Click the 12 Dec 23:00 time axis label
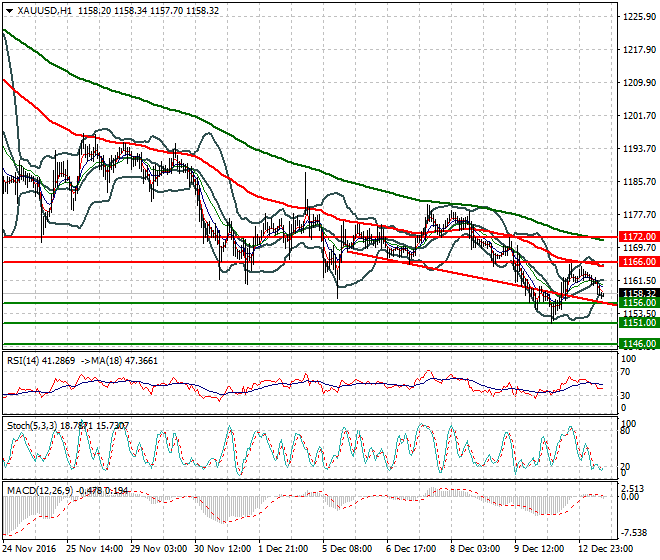Image resolution: width=660 pixels, height=560 pixels. point(607,549)
